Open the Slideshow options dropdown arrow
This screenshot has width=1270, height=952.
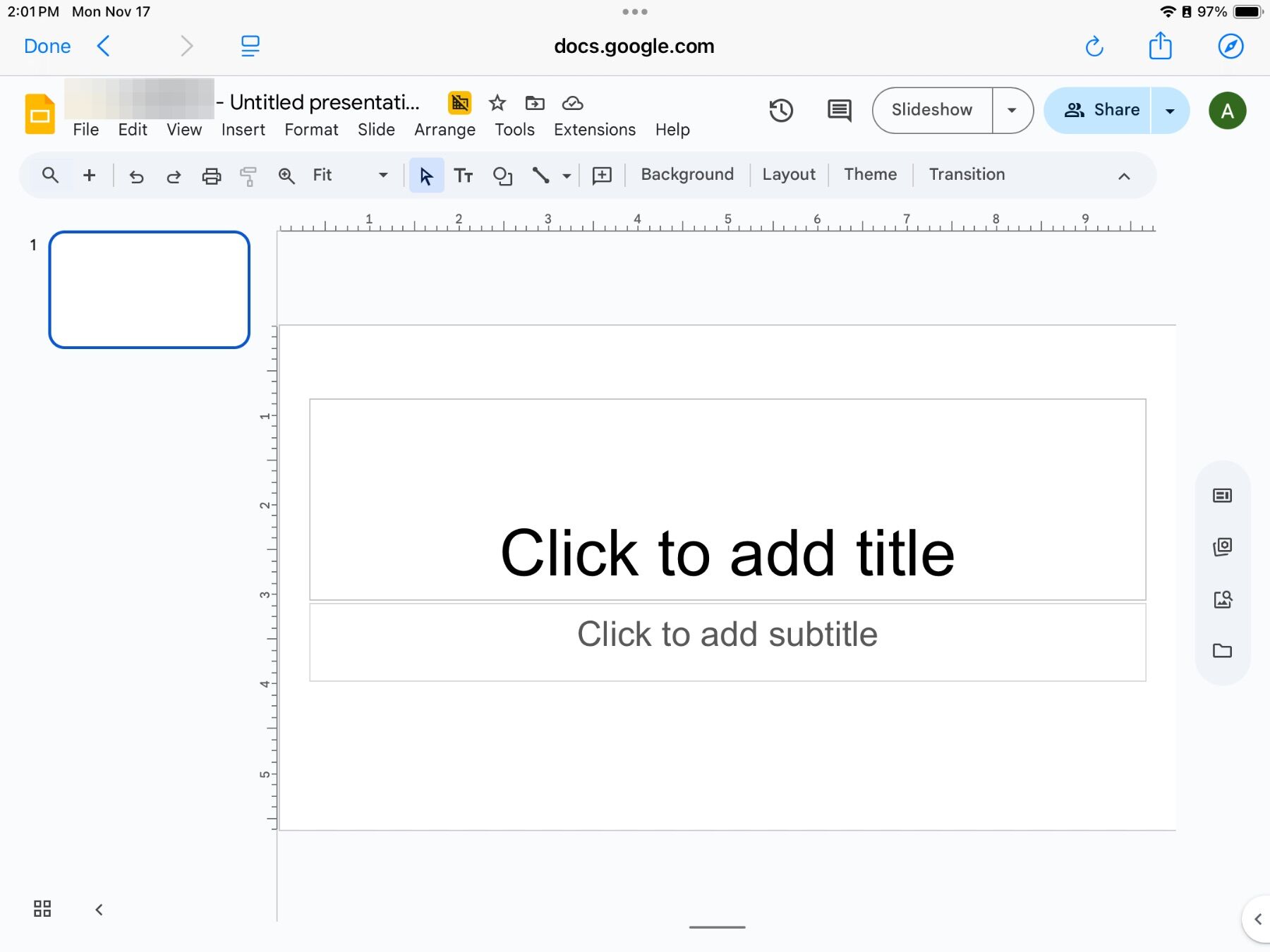point(1012,111)
